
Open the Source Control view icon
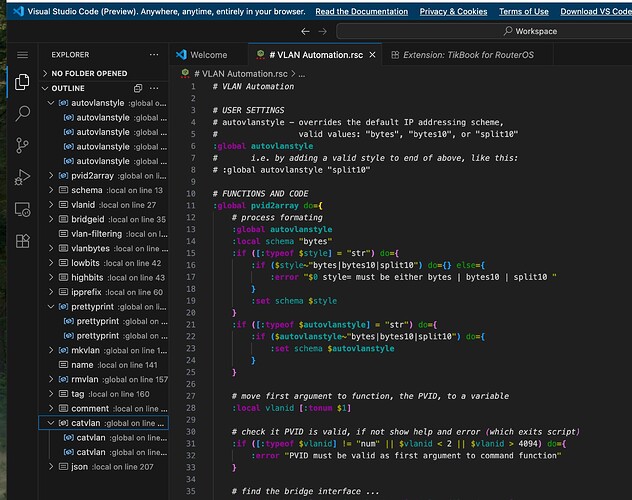point(22,145)
